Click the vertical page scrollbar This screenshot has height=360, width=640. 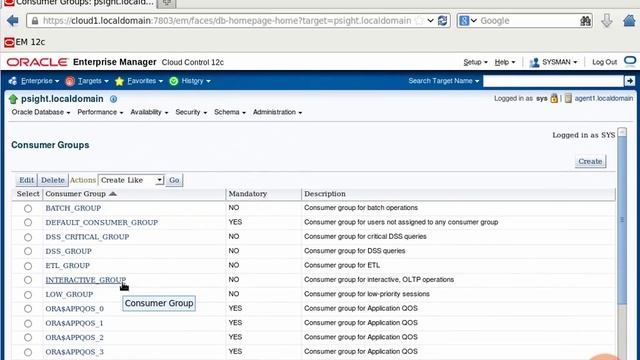tap(622, 220)
